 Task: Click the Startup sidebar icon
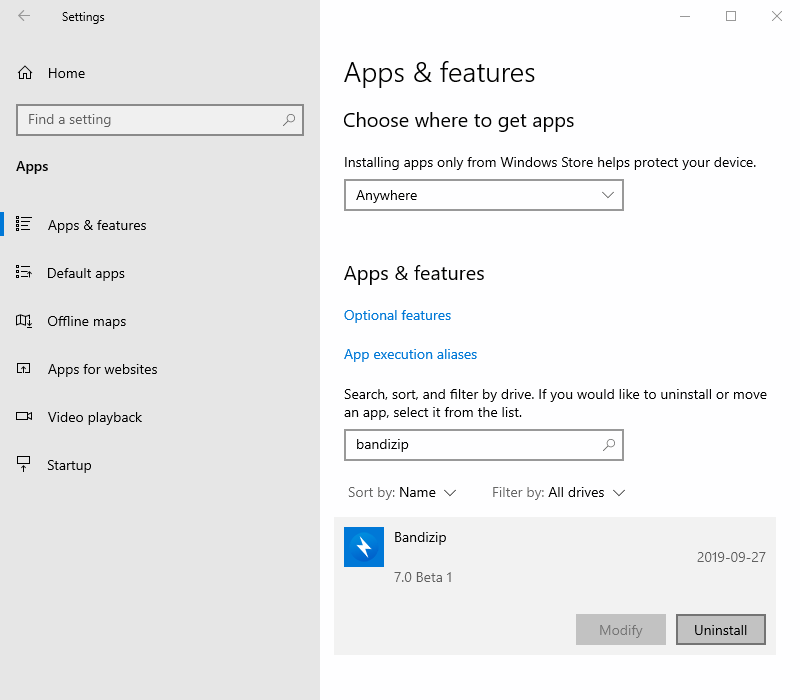(25, 465)
